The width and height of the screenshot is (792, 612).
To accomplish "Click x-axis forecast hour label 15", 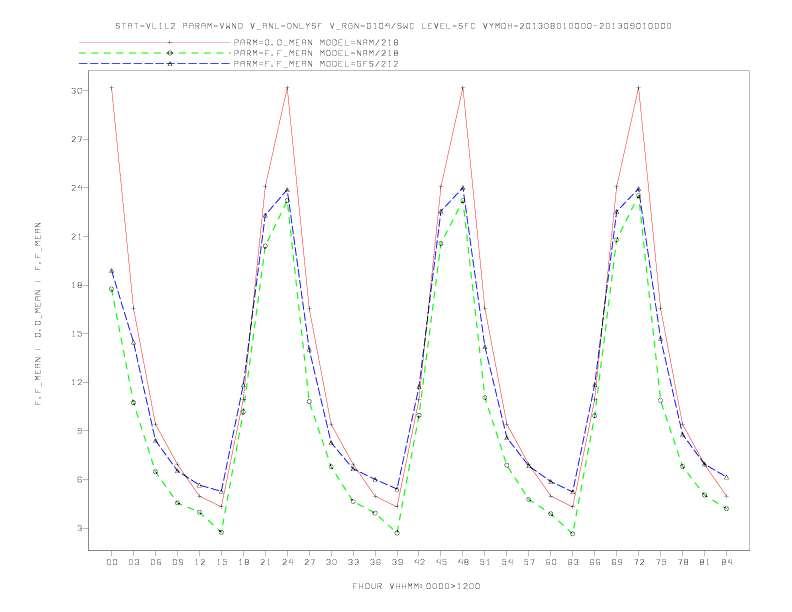I will 221,562.
